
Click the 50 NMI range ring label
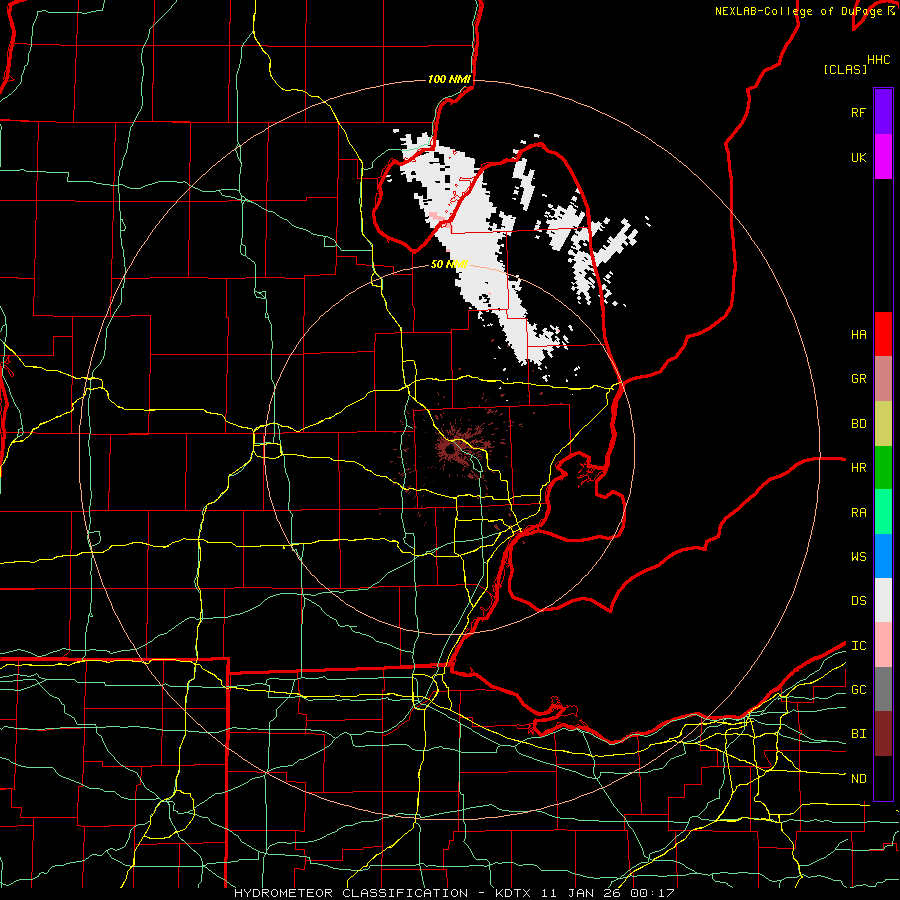(x=449, y=264)
